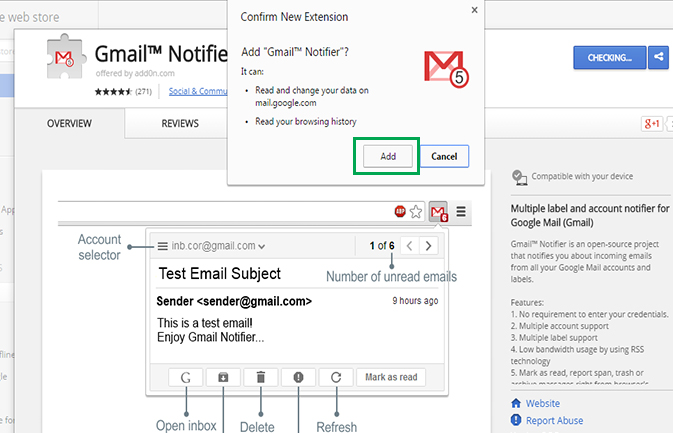Open the browser hamburger menu icon
Image resolution: width=673 pixels, height=433 pixels.
point(461,212)
